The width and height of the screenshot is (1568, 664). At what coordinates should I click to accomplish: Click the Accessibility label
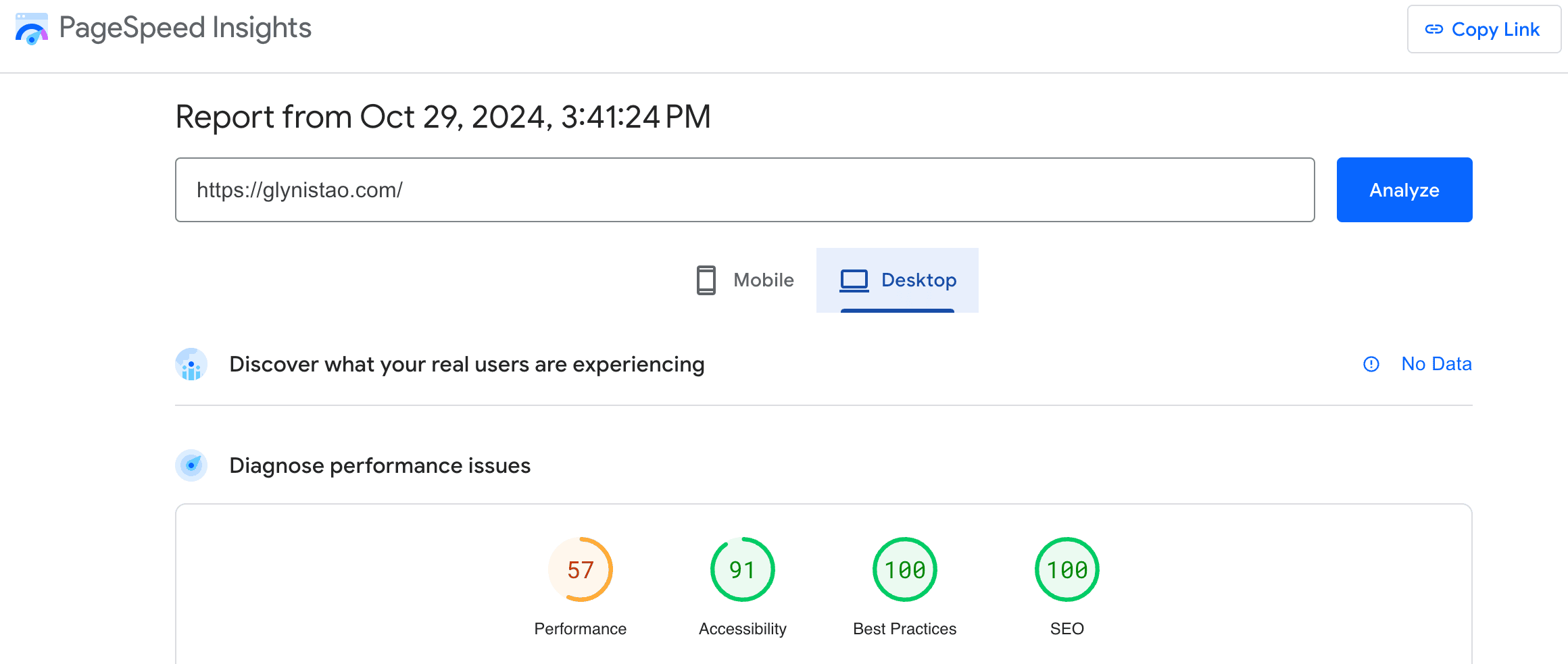743,629
